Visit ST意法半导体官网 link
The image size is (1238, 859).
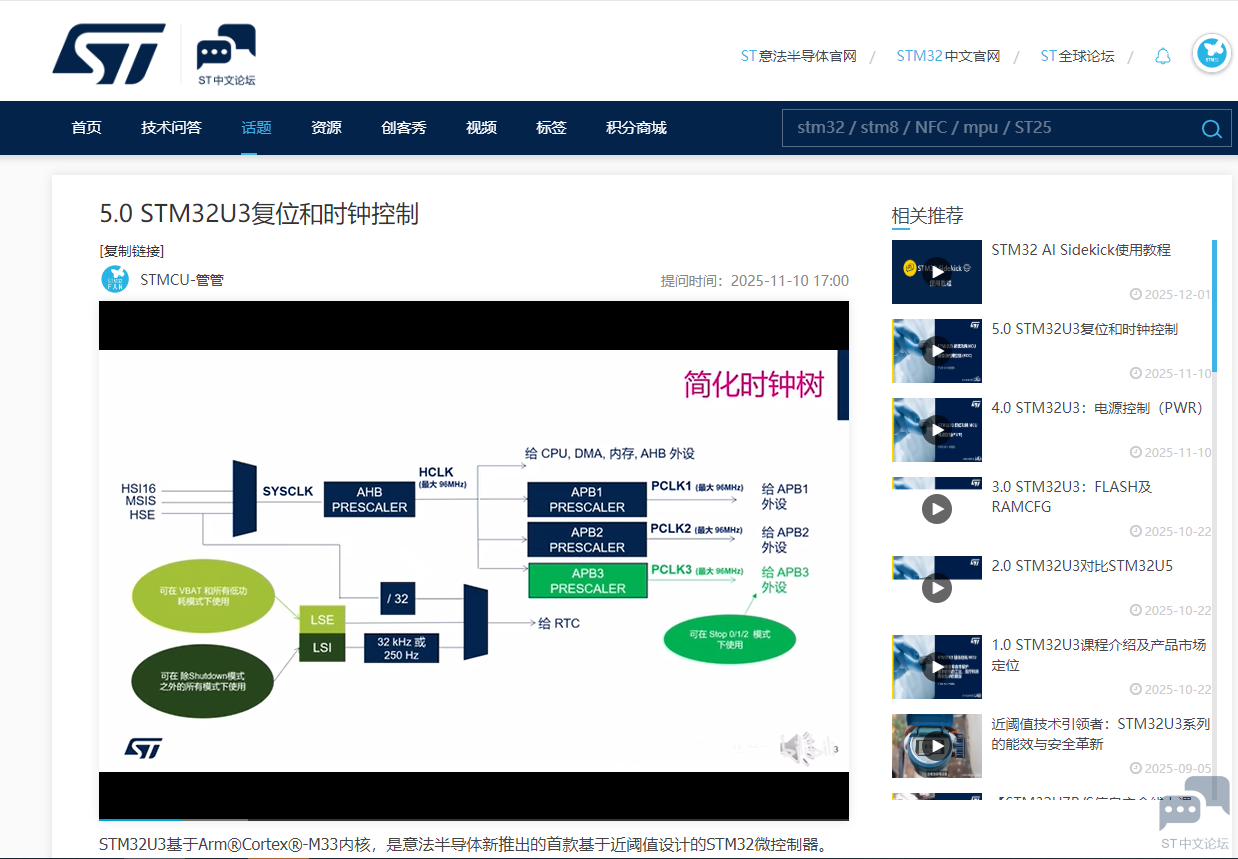(x=798, y=56)
